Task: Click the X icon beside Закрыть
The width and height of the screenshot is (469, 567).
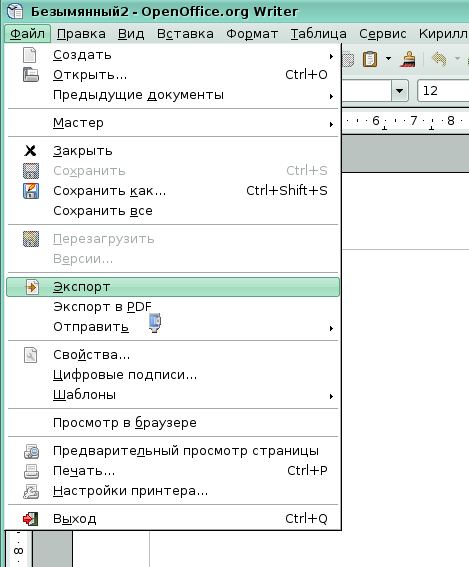Action: click(x=30, y=150)
